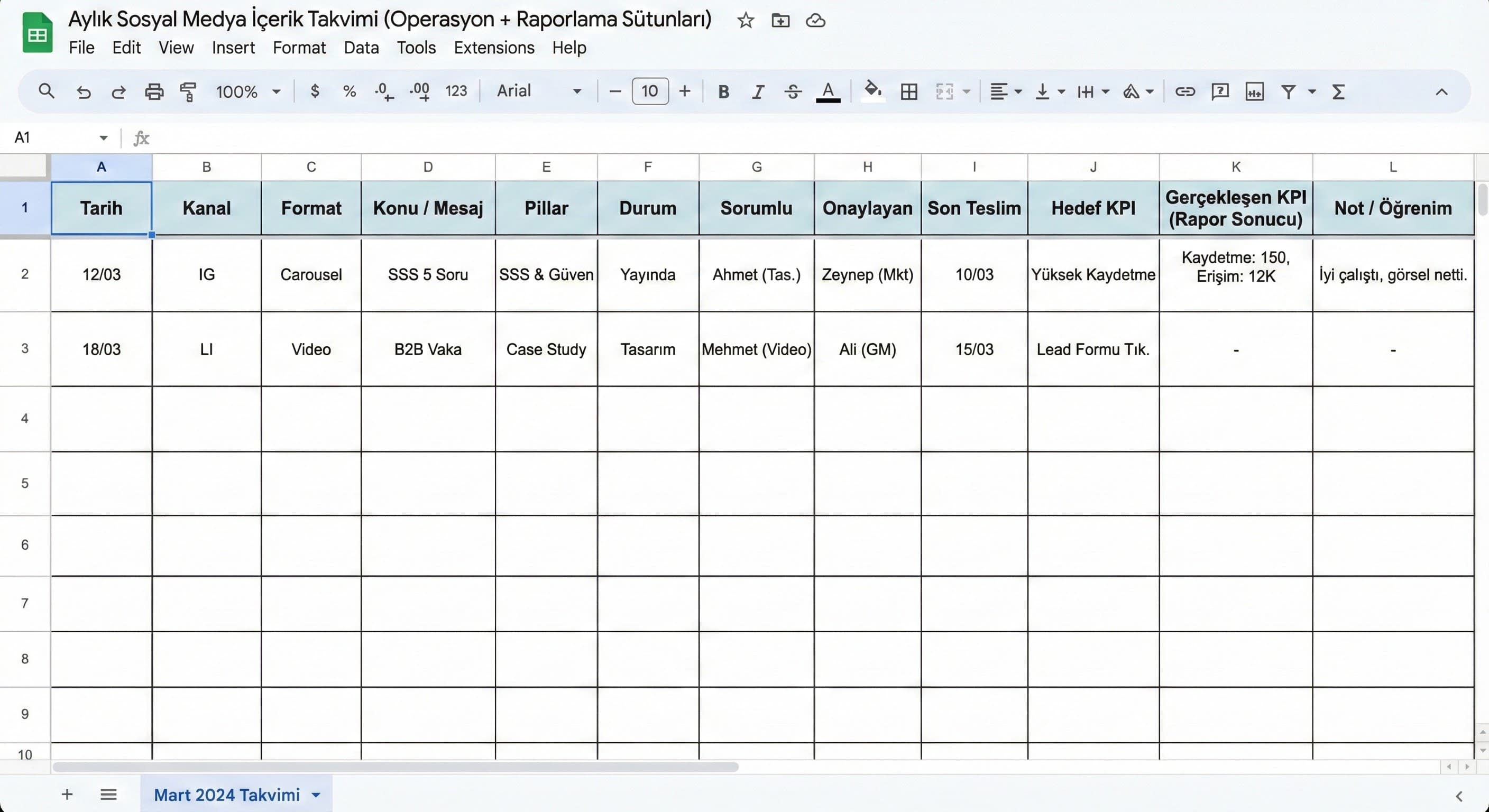This screenshot has width=1489, height=812.
Task: Click the undo arrow icon
Action: (84, 91)
